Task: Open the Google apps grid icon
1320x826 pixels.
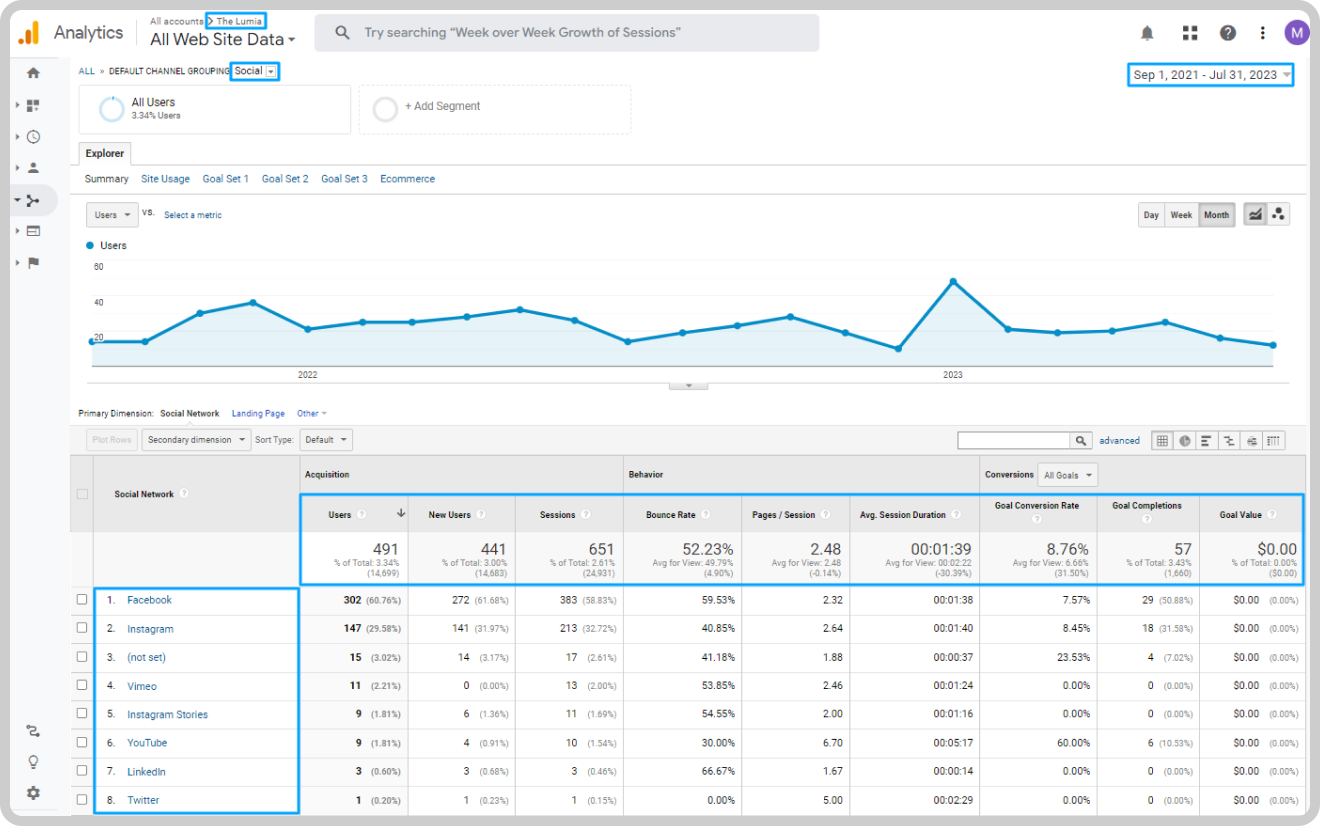Action: 1190,33
